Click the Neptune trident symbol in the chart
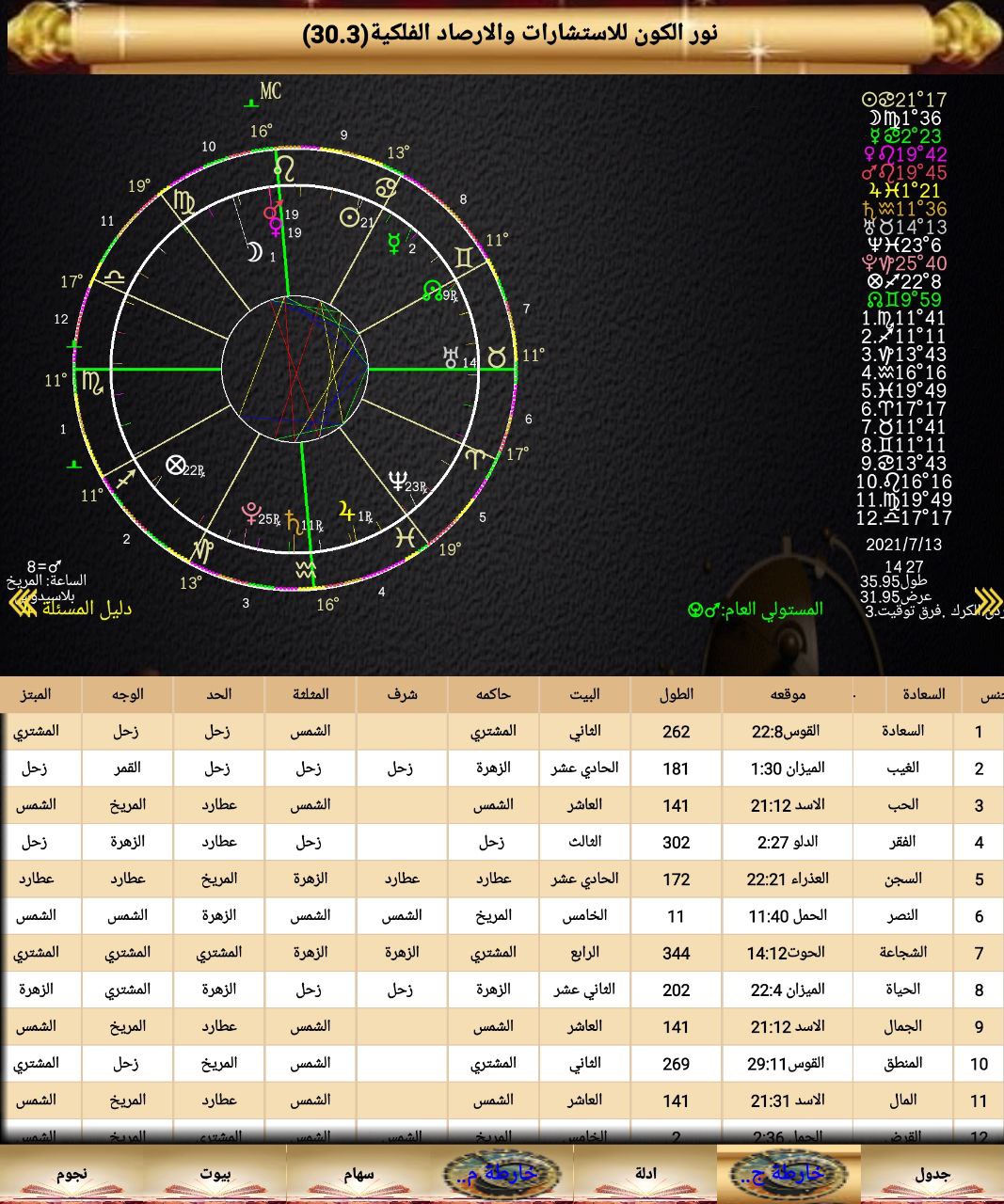1004x1204 pixels. (x=397, y=482)
